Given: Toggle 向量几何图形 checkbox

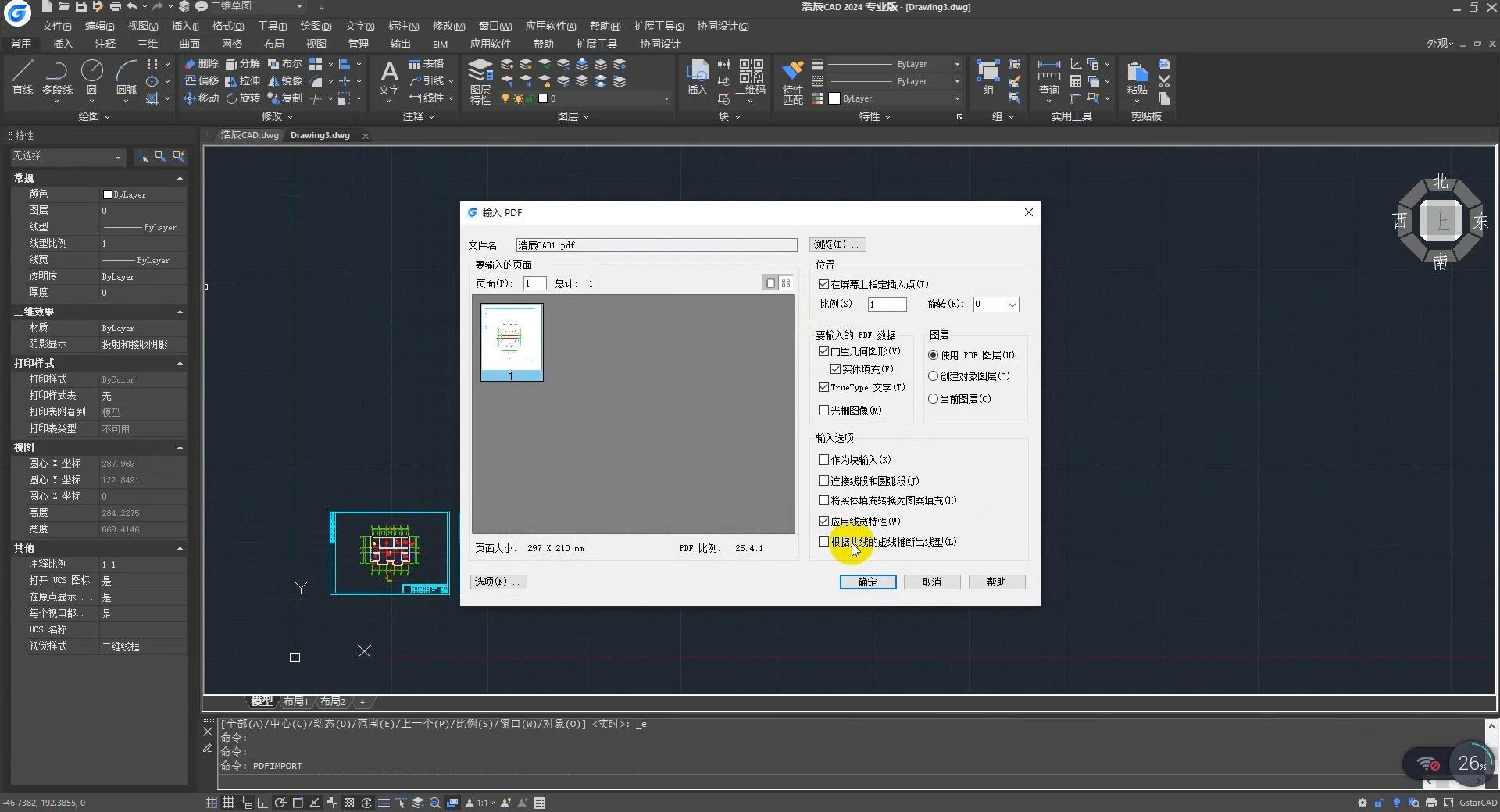Looking at the screenshot, I should (823, 351).
